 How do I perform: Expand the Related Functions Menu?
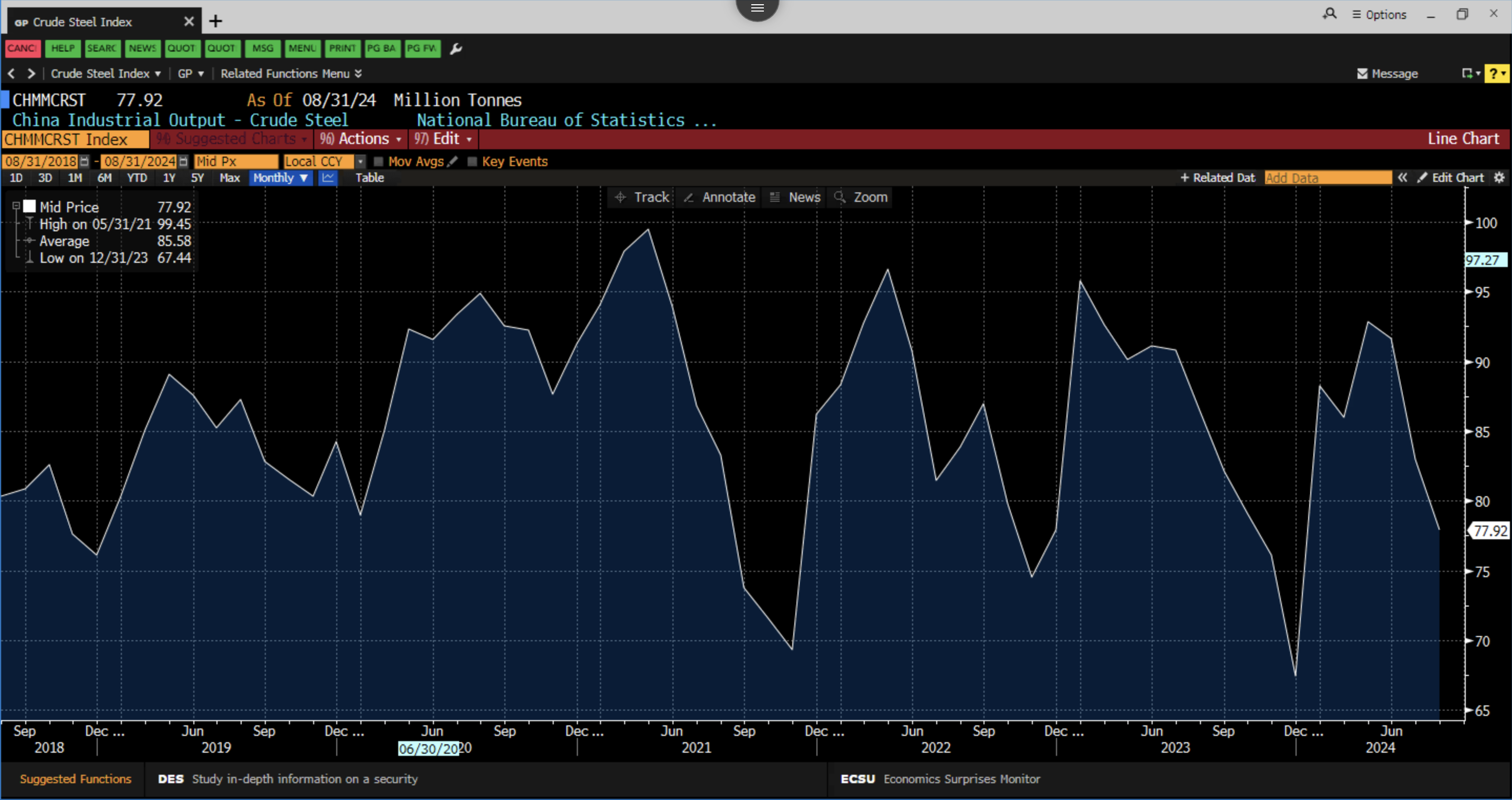pos(291,74)
